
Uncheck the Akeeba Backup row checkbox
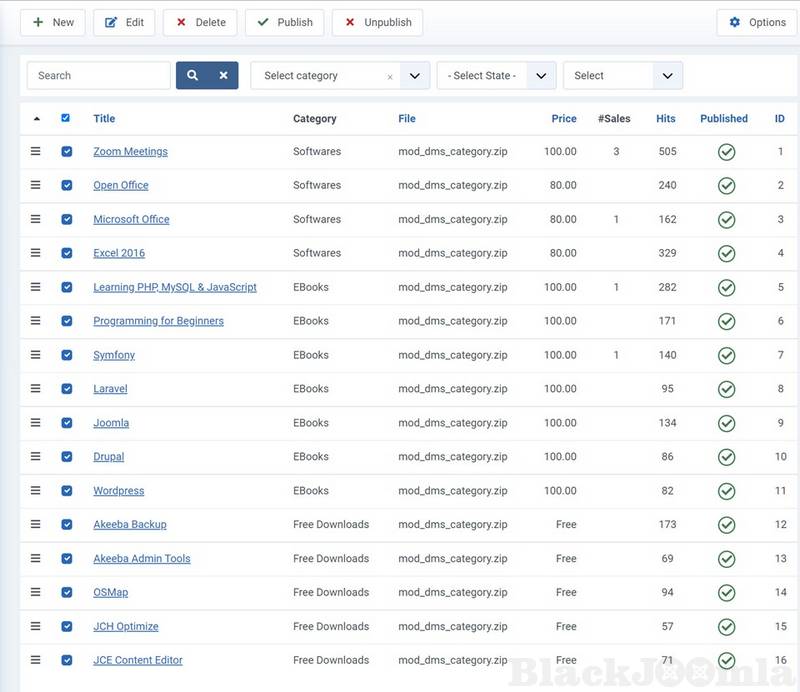[x=67, y=525]
